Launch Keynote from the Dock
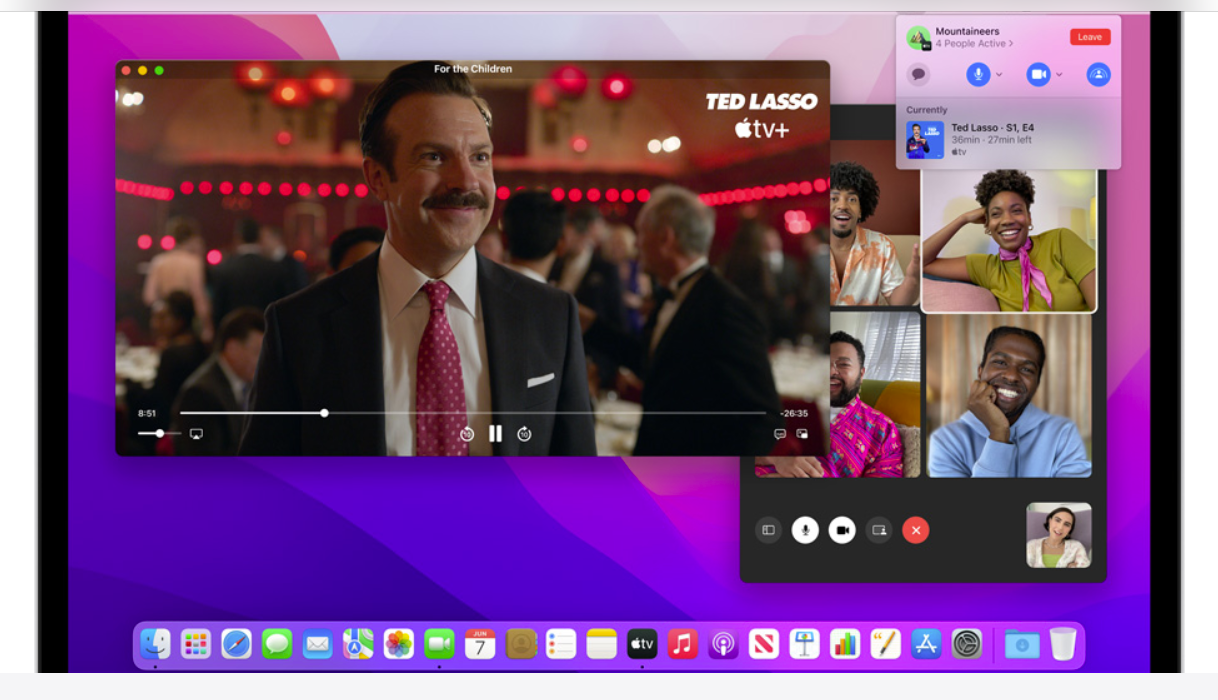 pos(804,644)
